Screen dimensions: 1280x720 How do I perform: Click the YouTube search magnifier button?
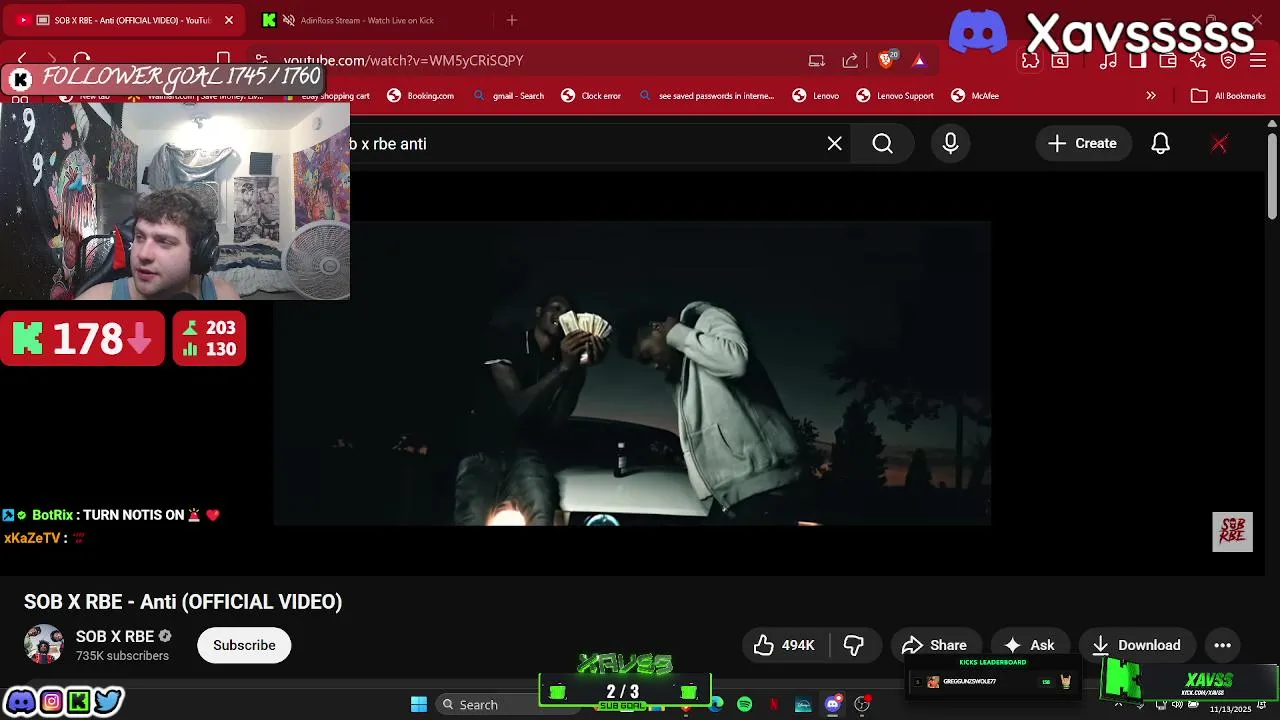tap(882, 144)
